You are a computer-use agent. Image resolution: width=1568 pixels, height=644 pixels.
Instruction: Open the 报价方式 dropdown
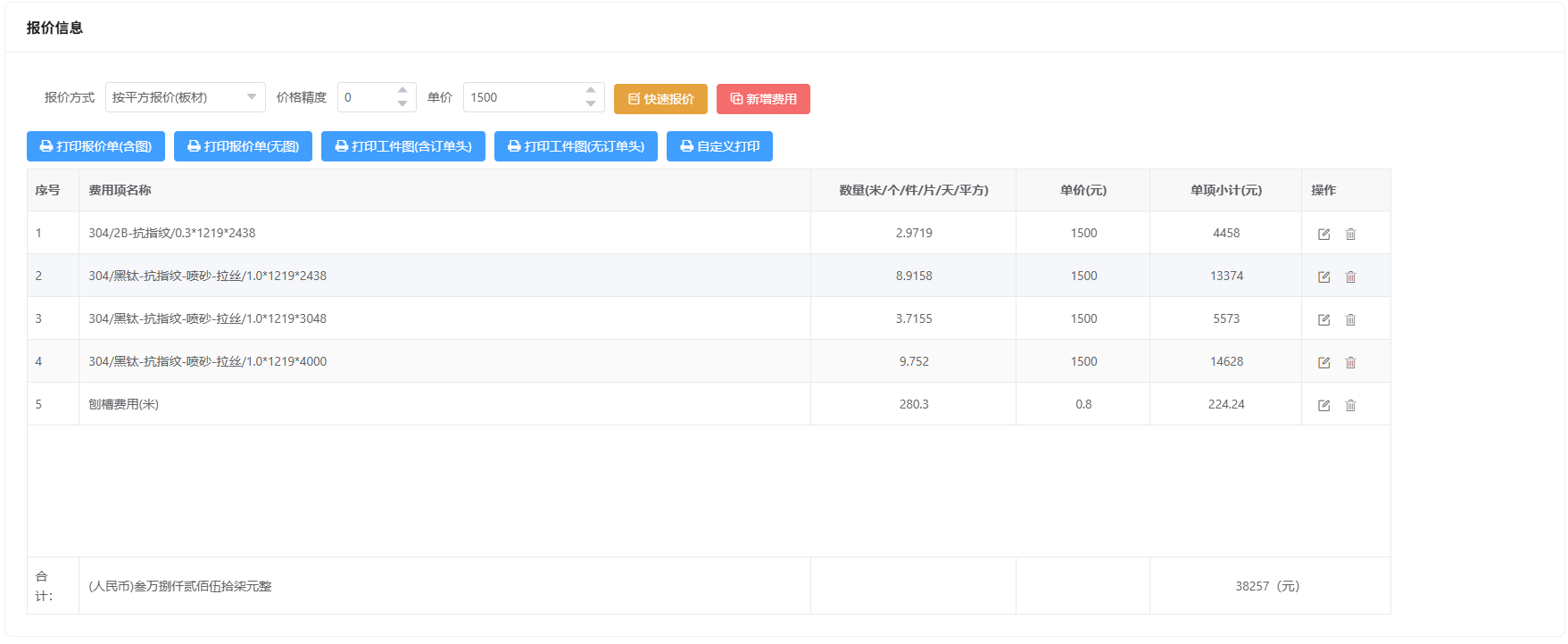[185, 97]
